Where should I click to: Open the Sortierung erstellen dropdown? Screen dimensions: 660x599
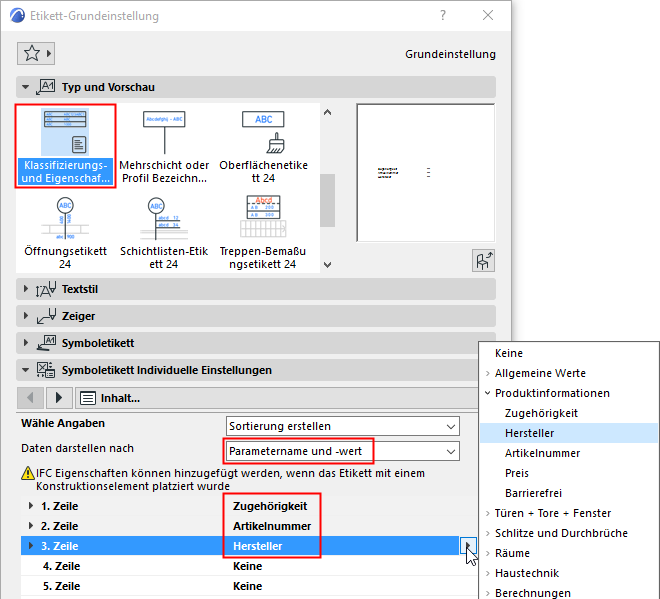pos(343,426)
